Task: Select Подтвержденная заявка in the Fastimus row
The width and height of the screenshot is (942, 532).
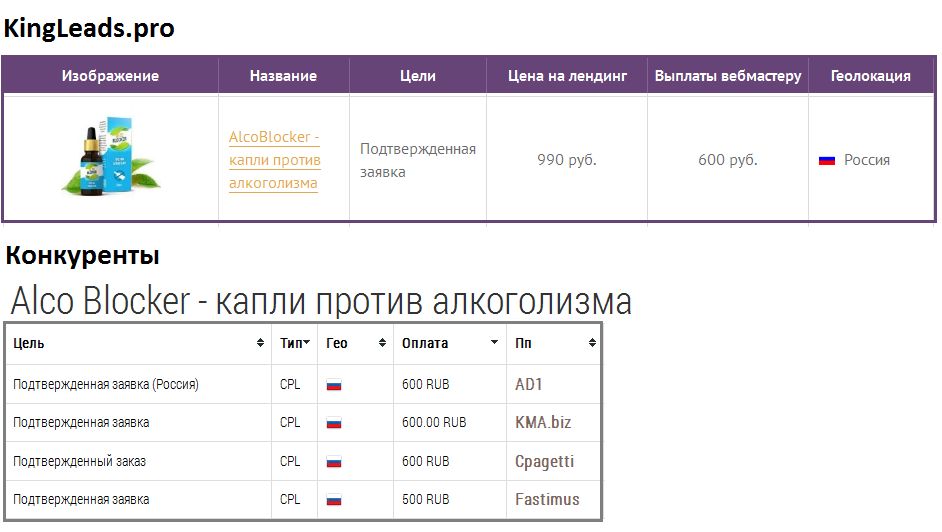Action: pyautogui.click(x=81, y=500)
